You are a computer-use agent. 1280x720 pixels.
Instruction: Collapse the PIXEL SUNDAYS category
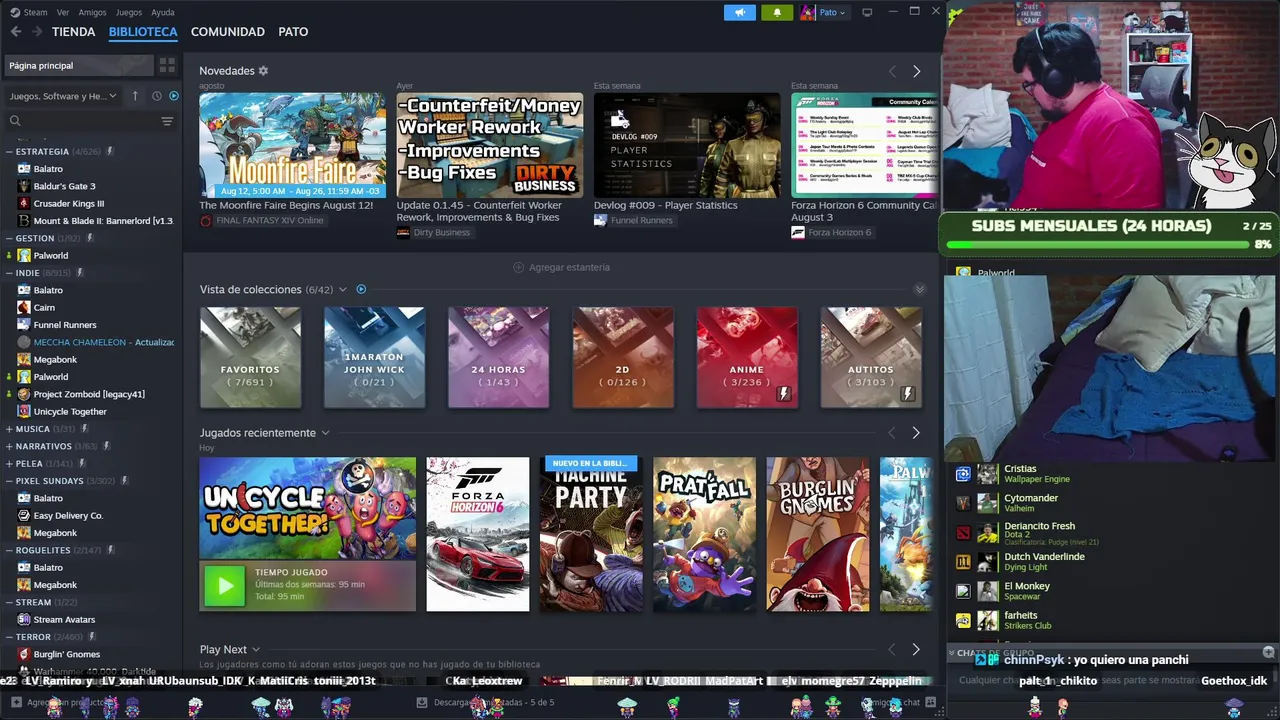[x=9, y=481]
